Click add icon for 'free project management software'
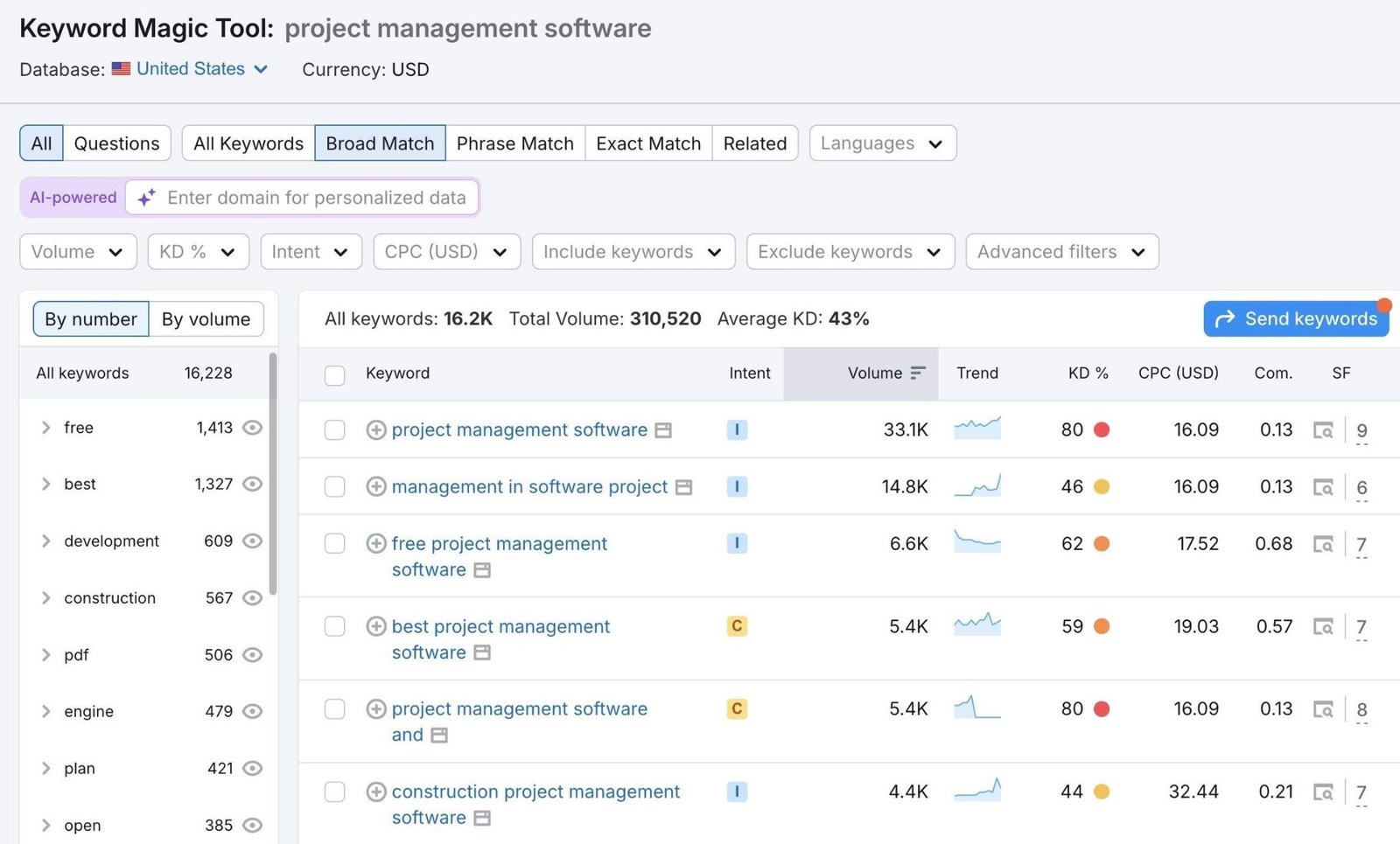This screenshot has width=1400, height=844. click(376, 544)
